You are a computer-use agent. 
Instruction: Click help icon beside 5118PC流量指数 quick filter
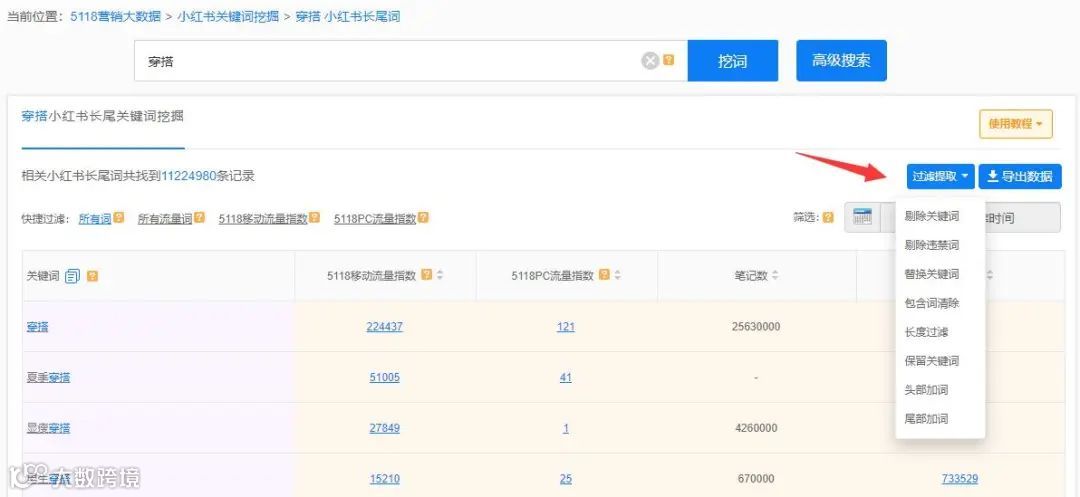(x=424, y=218)
